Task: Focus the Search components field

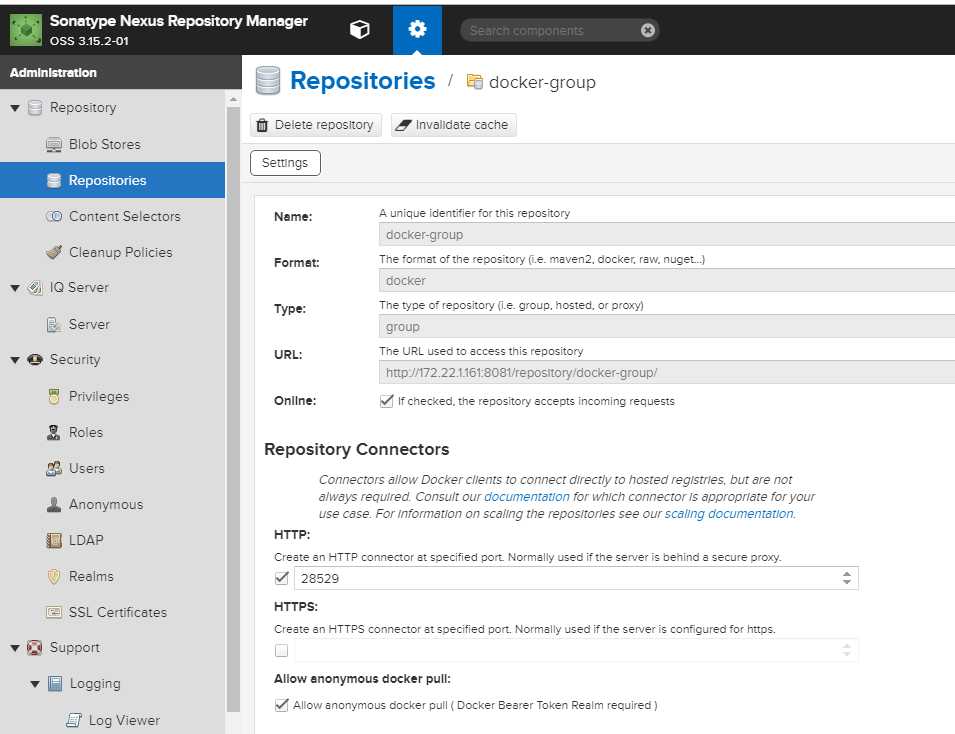Action: (x=553, y=30)
